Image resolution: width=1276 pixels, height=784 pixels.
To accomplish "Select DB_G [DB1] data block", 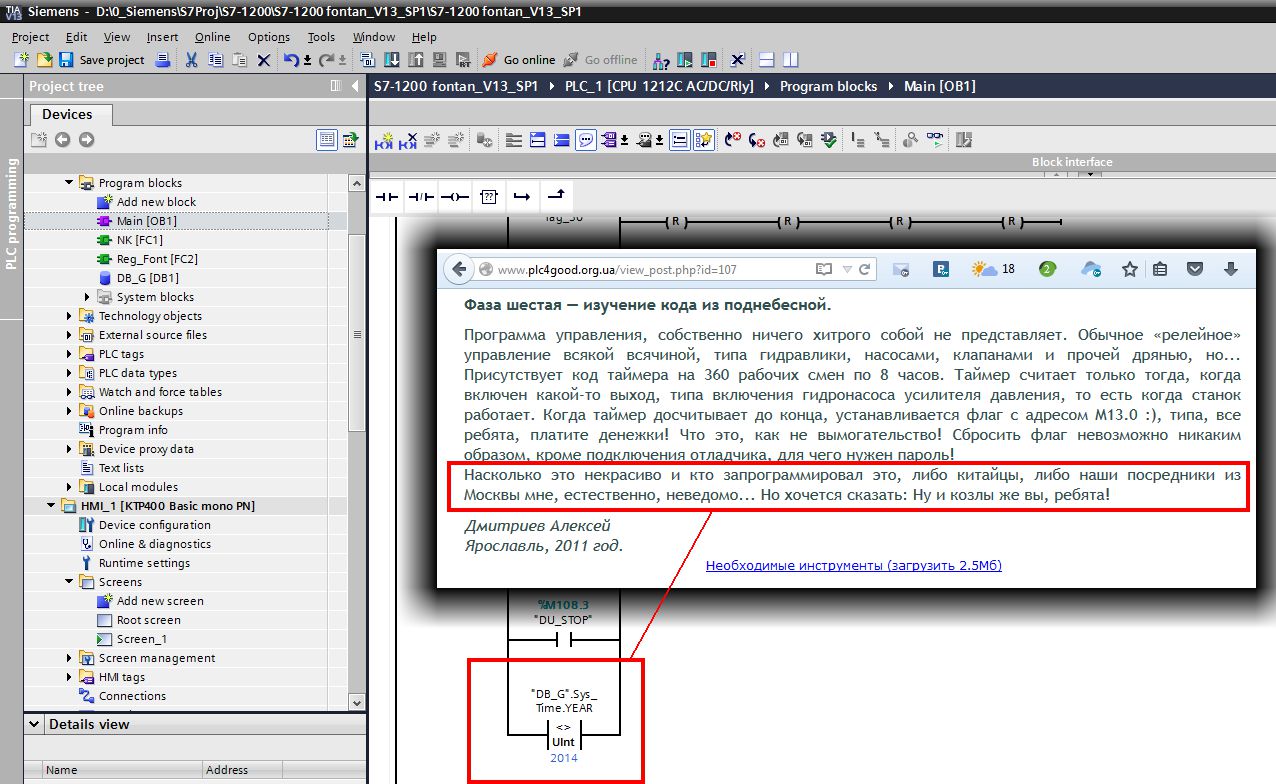I will tap(148, 278).
